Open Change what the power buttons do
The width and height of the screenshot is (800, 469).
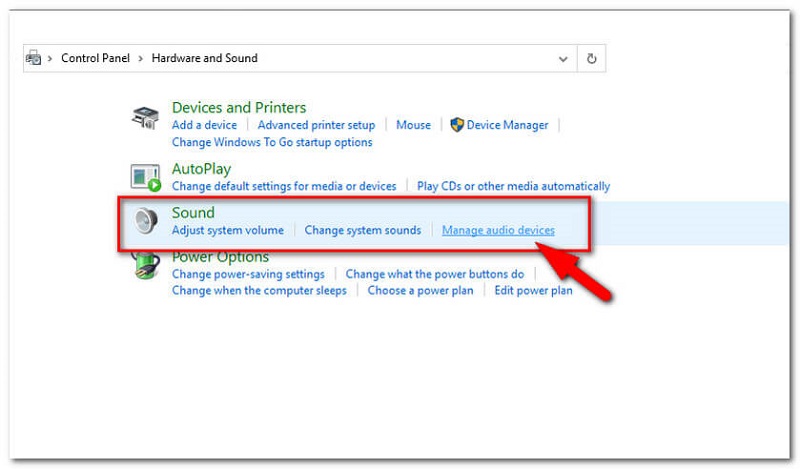[x=434, y=274]
